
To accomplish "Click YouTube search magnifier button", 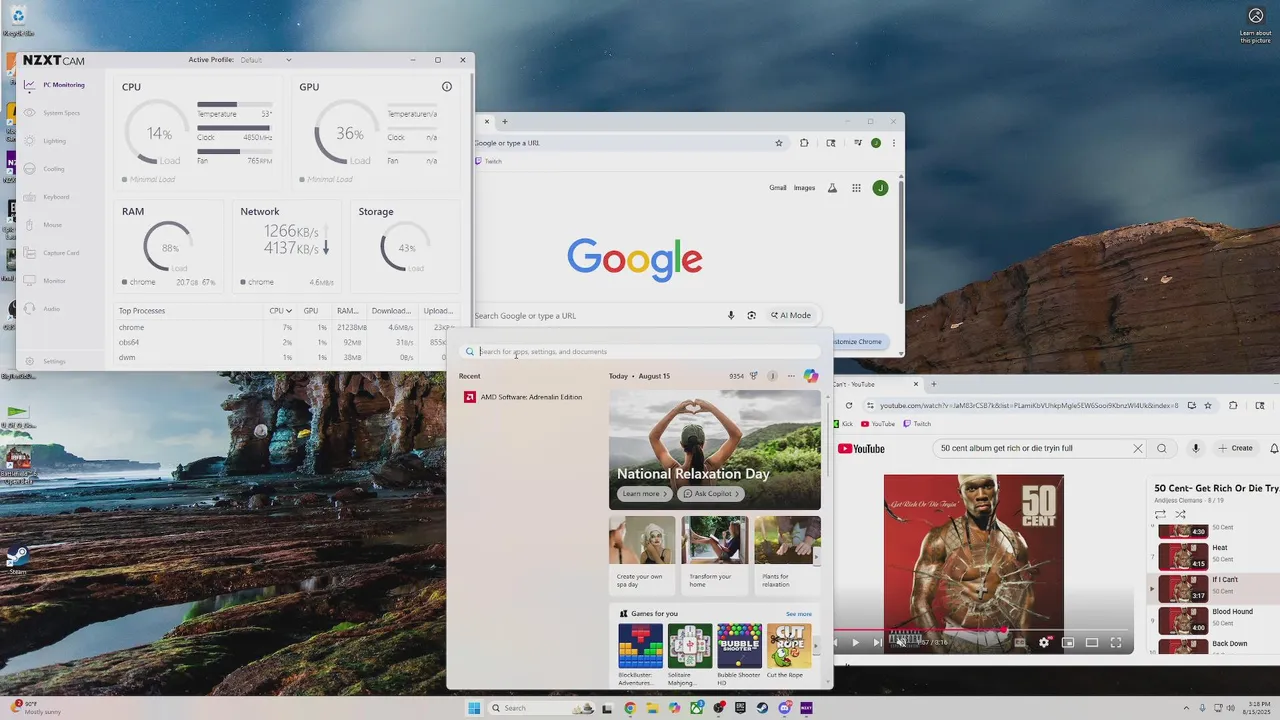I will point(1162,449).
